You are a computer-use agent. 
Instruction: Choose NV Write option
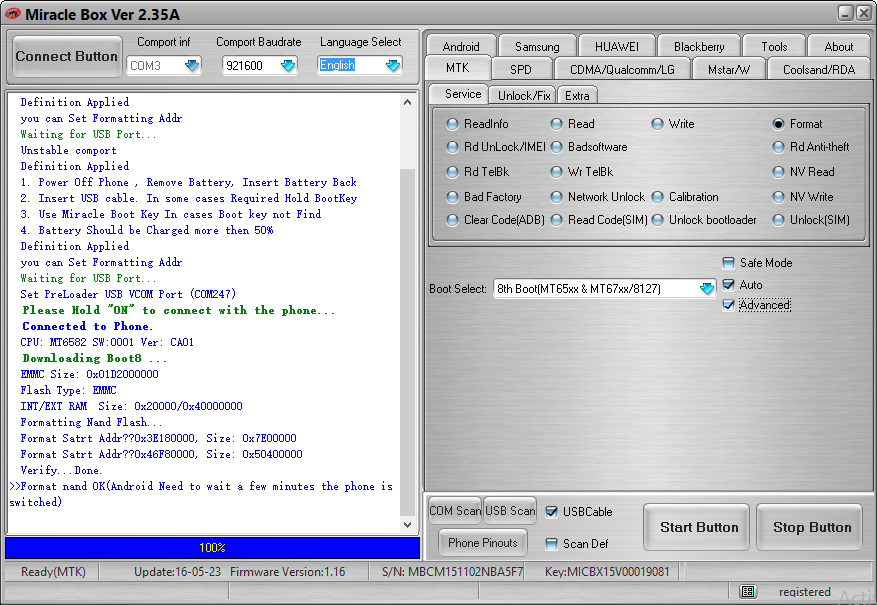[x=778, y=197]
